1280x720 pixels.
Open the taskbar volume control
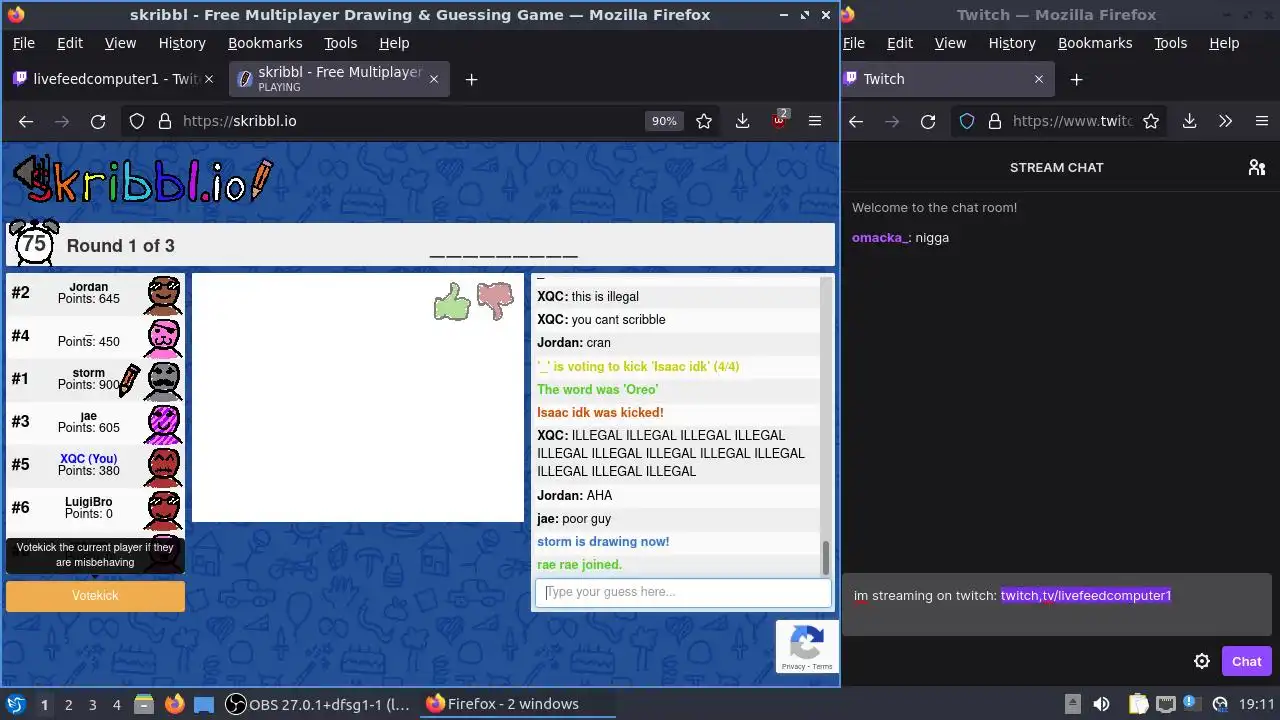[1101, 704]
